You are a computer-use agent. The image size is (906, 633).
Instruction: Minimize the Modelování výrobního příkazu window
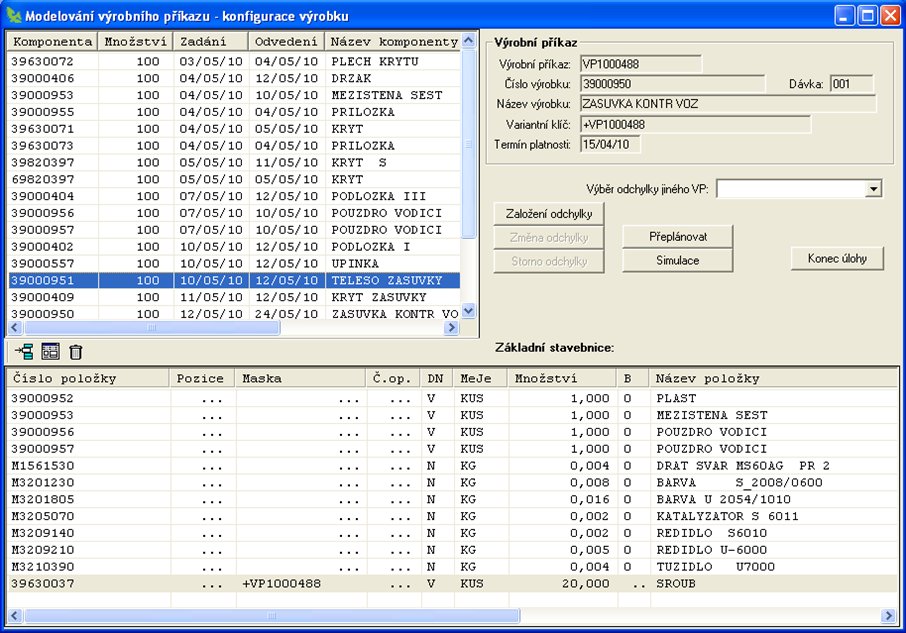coord(844,16)
